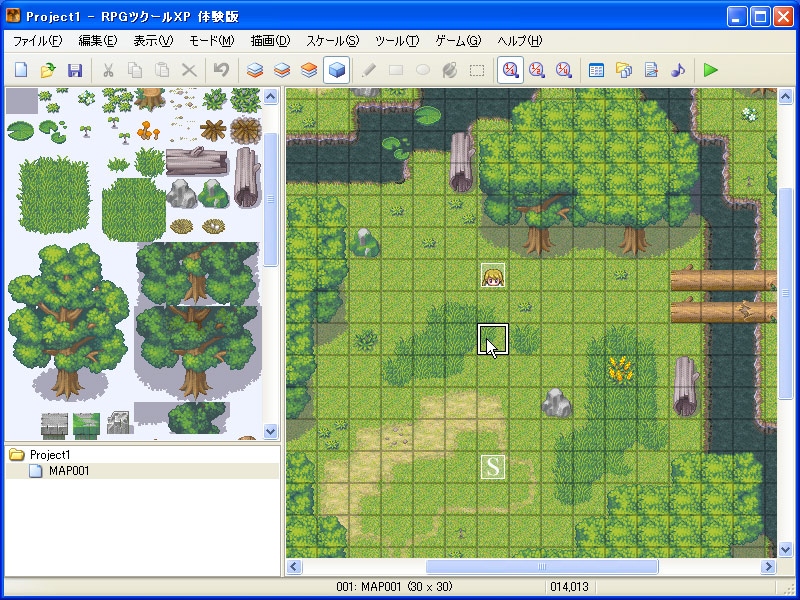Image resolution: width=800 pixels, height=600 pixels.
Task: Select the Rectangle drawing tool
Action: [396, 69]
